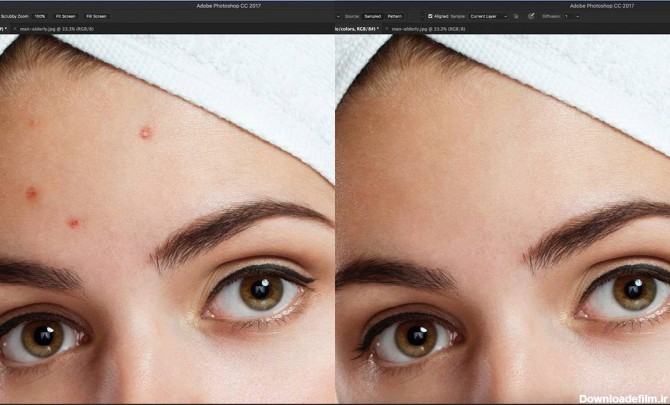This screenshot has height=405, width=670.
Task: Open the tool preset picker before Source
Action: coord(339,16)
